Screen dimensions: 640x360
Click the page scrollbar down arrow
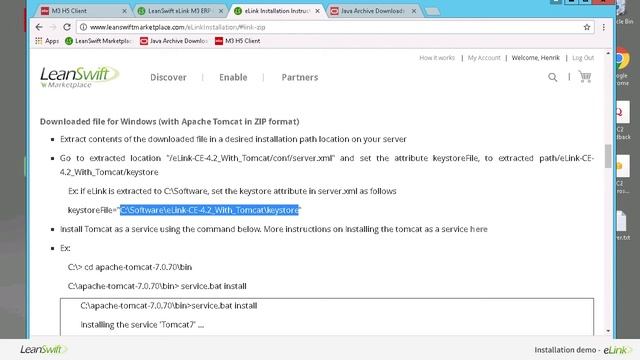(608, 331)
